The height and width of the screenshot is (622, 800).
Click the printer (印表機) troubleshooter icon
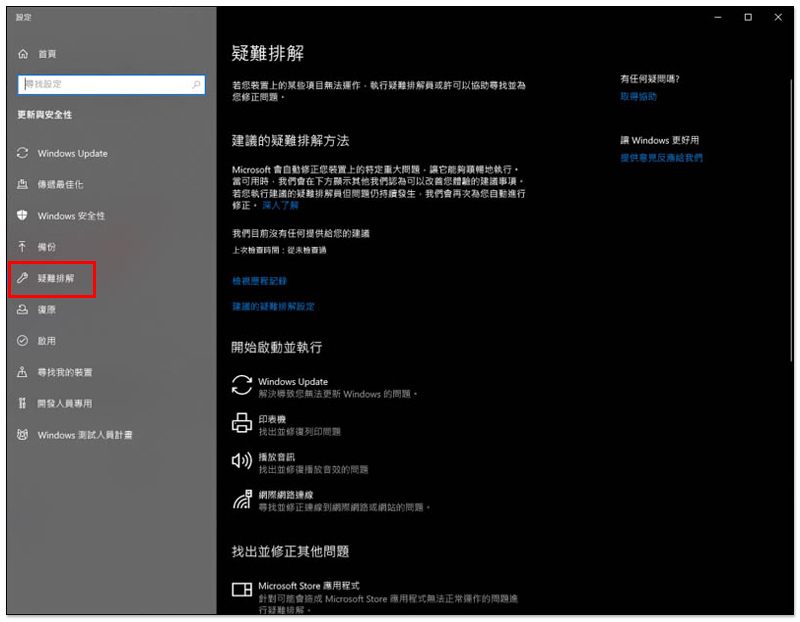click(242, 423)
